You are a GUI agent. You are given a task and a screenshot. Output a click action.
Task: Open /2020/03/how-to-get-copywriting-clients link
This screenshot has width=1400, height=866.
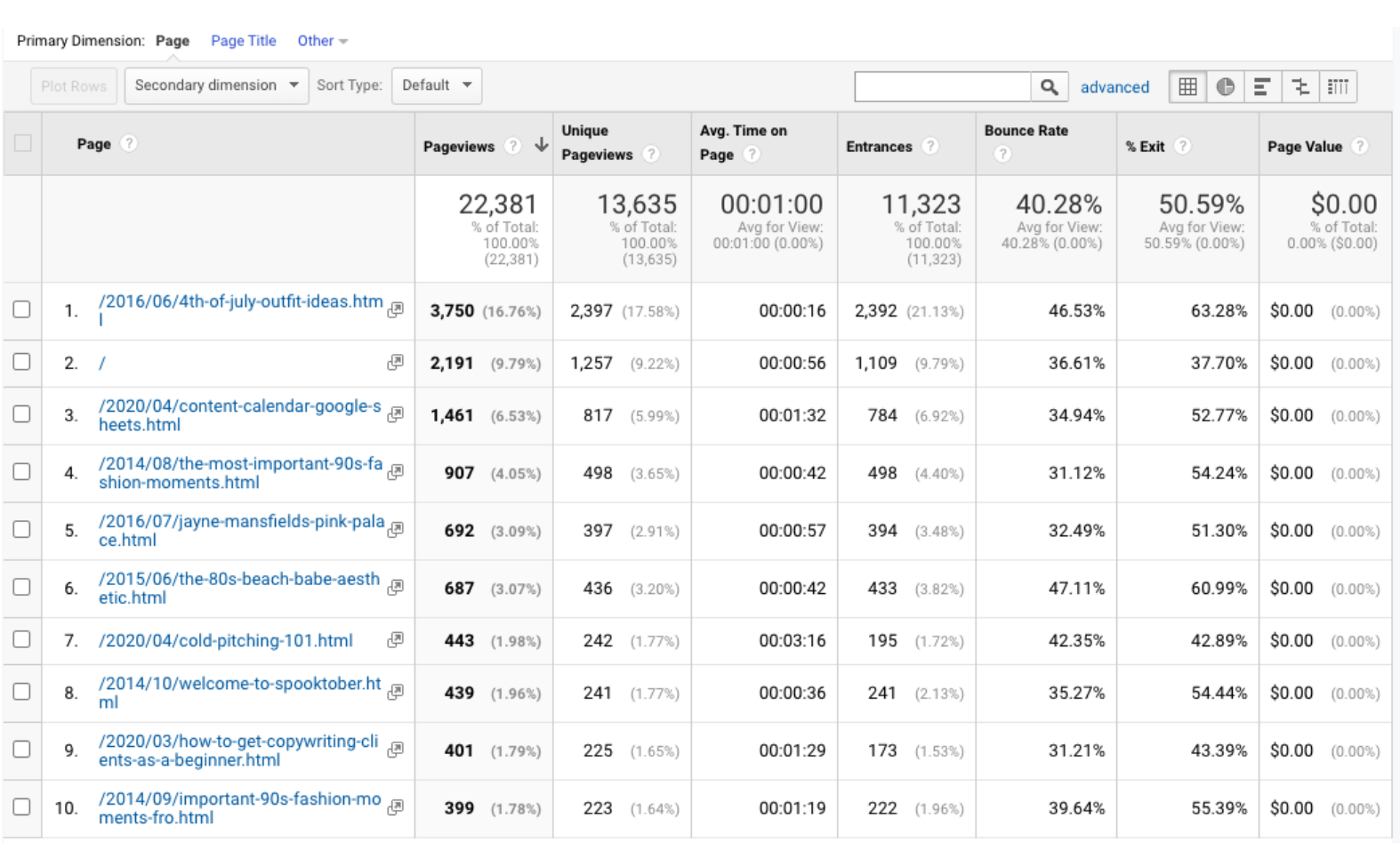pos(238,750)
